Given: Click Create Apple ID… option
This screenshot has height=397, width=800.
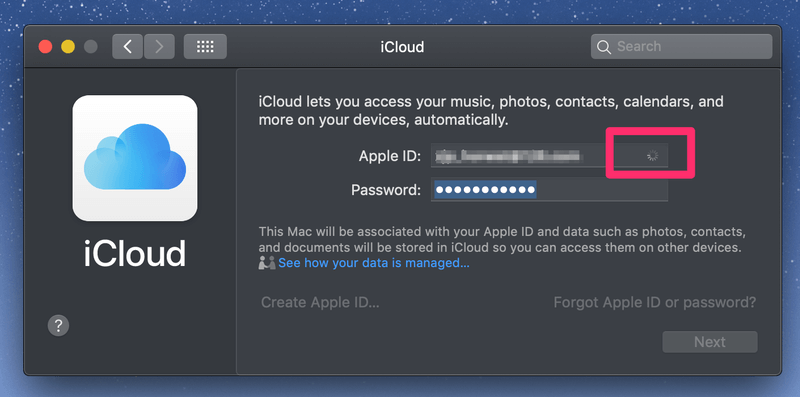Looking at the screenshot, I should pos(320,303).
